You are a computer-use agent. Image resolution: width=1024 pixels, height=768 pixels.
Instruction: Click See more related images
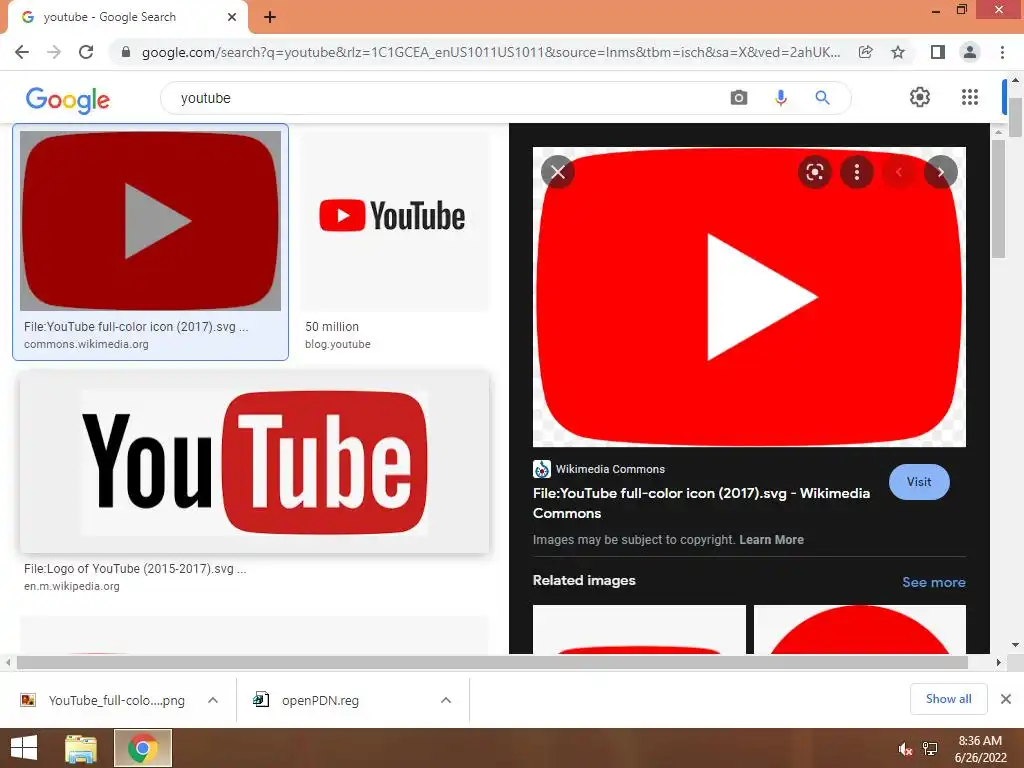(933, 582)
